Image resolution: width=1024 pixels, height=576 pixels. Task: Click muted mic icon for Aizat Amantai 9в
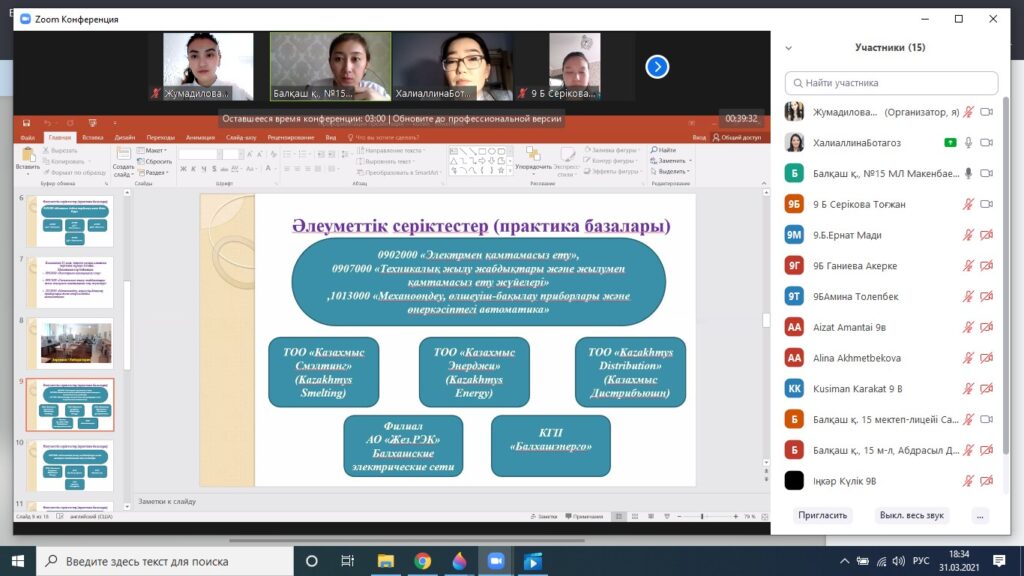point(968,327)
